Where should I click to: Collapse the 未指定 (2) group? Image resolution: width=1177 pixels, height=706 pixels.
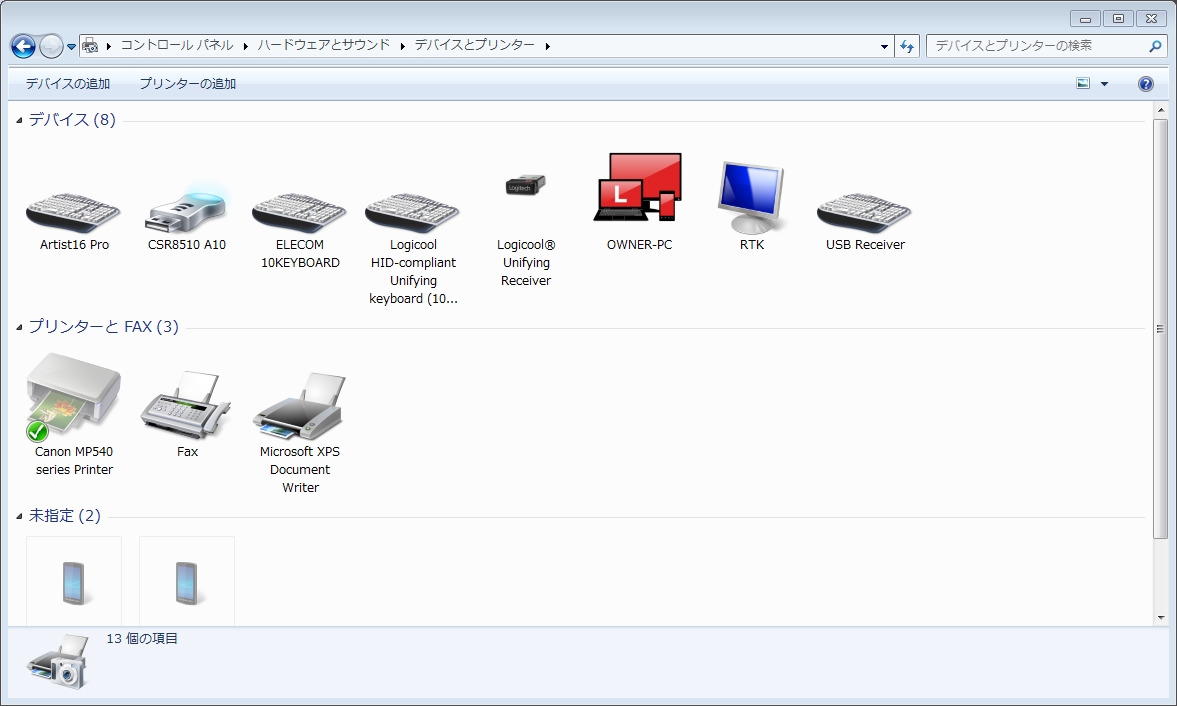pos(20,516)
